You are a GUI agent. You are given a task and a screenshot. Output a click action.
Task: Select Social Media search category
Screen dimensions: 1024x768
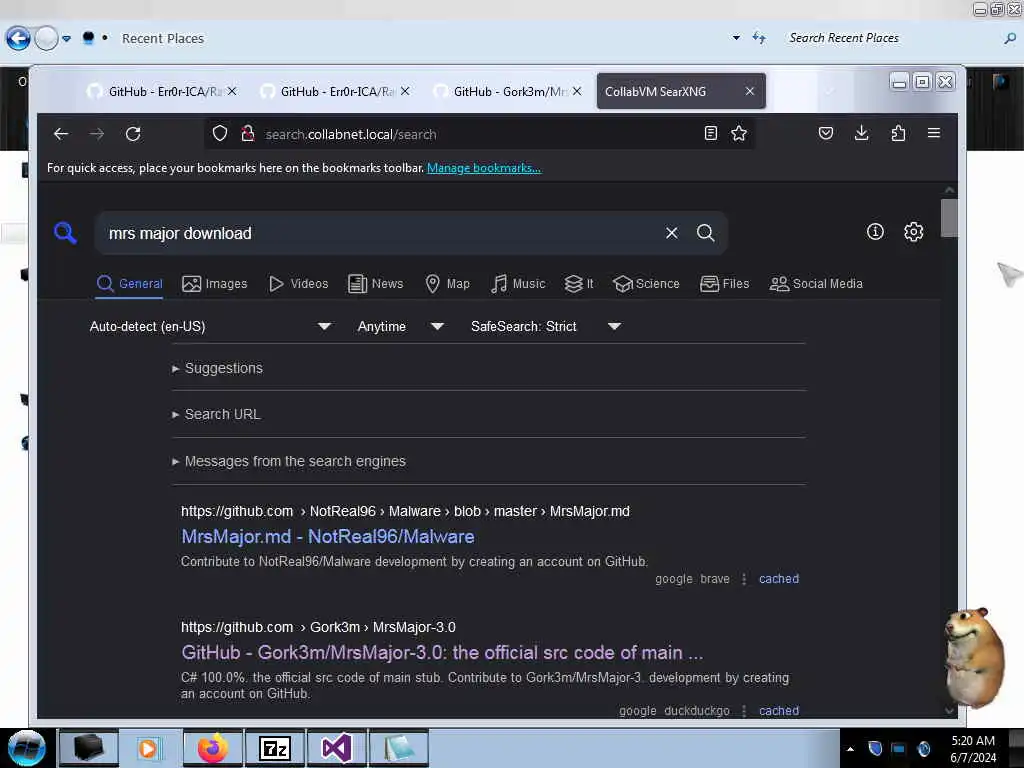tap(816, 283)
